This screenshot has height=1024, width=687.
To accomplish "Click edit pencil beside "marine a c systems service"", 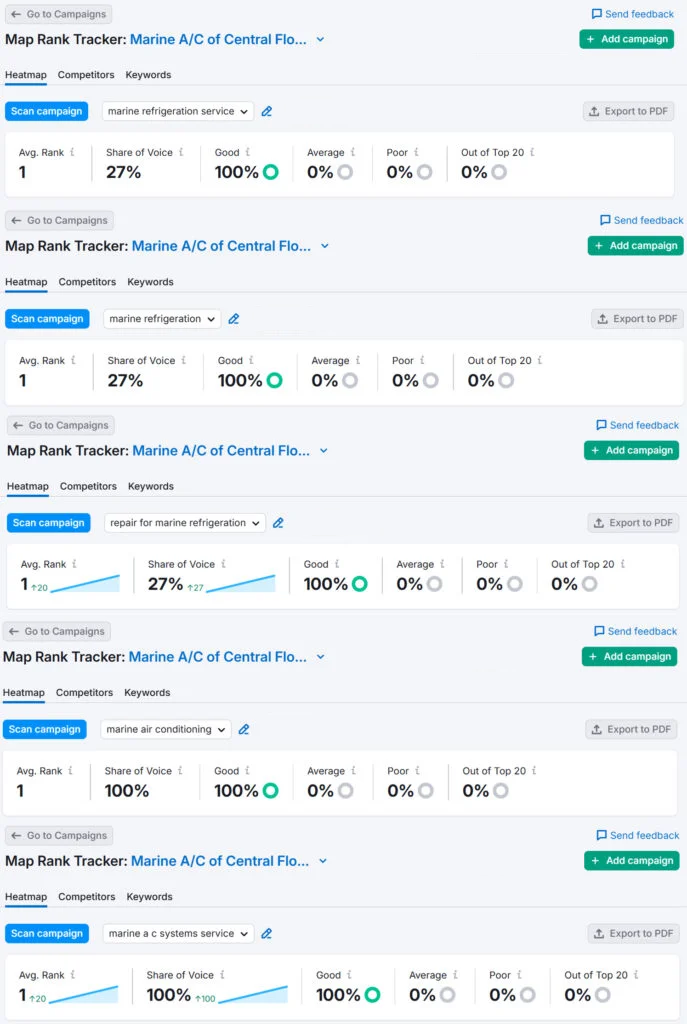I will tap(267, 934).
